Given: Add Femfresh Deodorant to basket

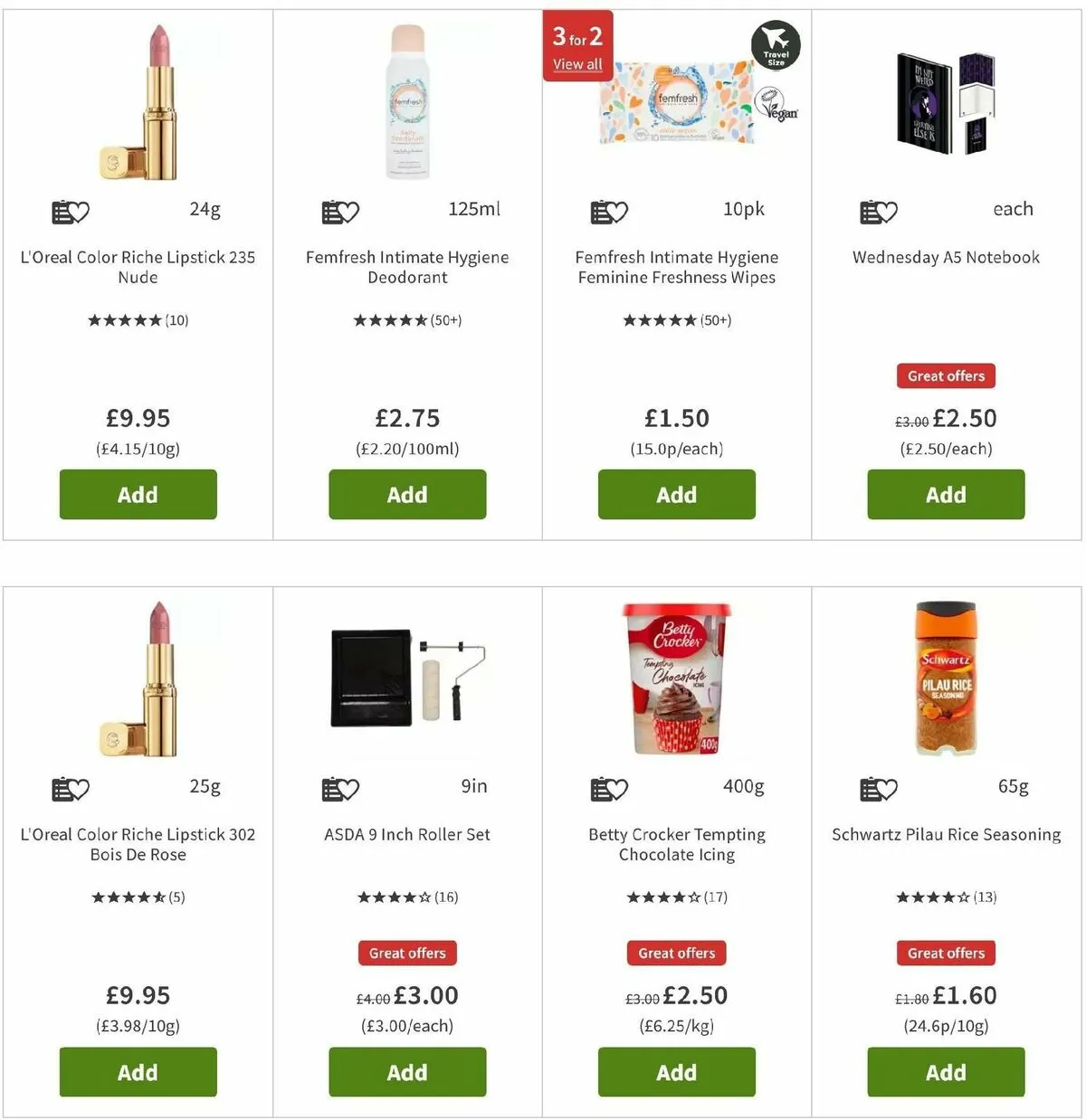Looking at the screenshot, I should point(407,494).
